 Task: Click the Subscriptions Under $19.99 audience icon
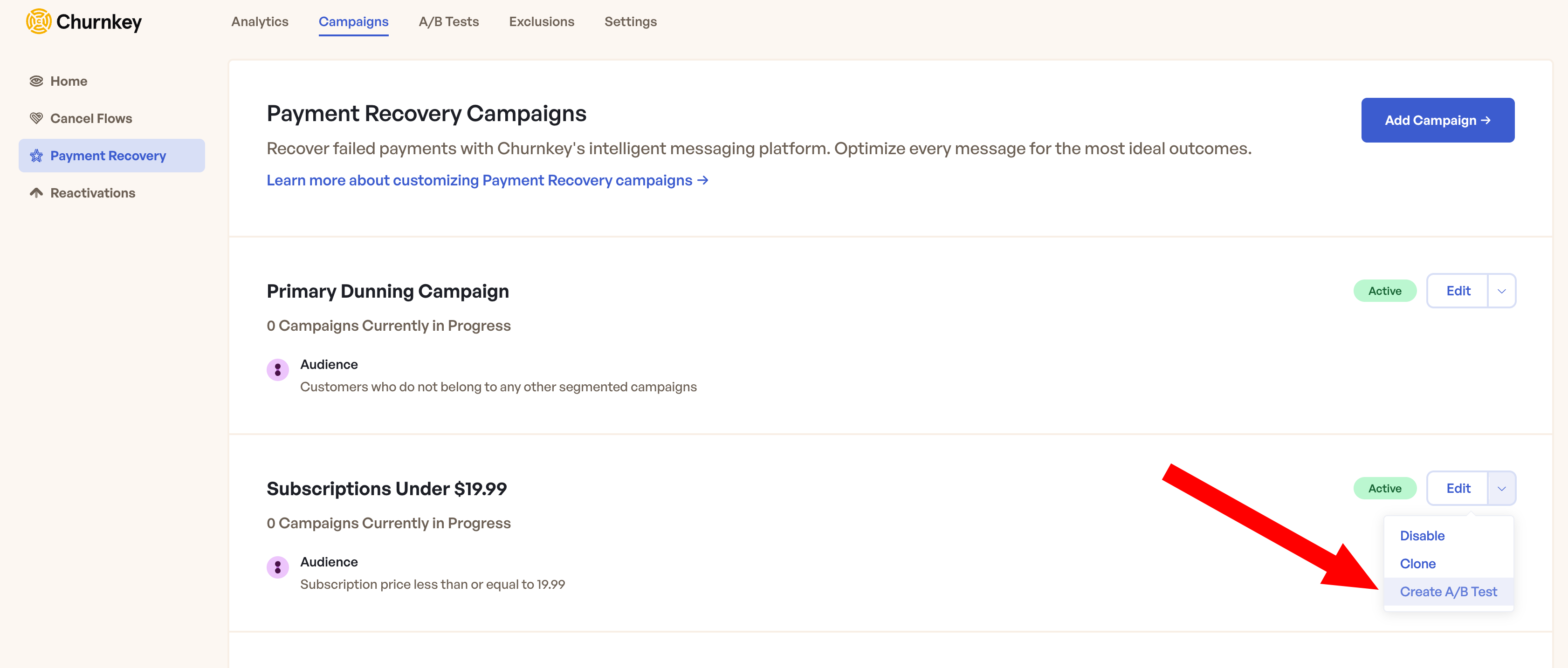277,567
